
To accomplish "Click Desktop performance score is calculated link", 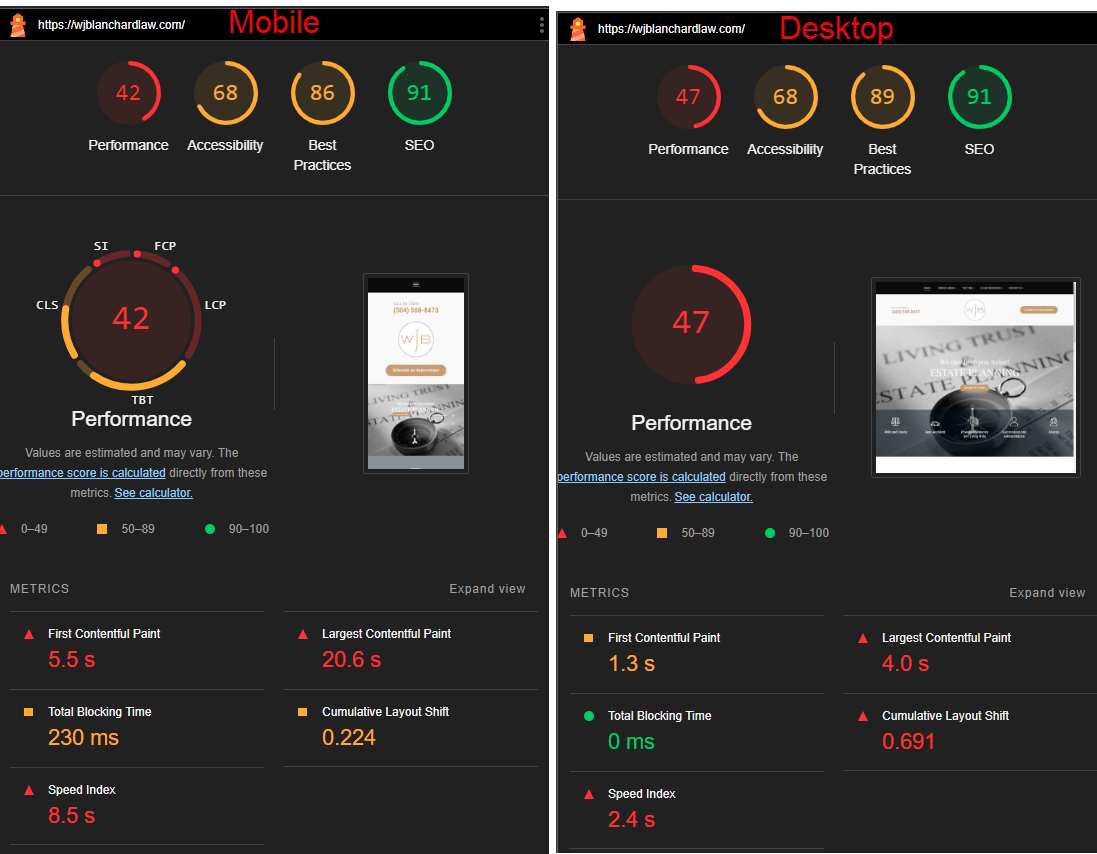I will pos(642,477).
